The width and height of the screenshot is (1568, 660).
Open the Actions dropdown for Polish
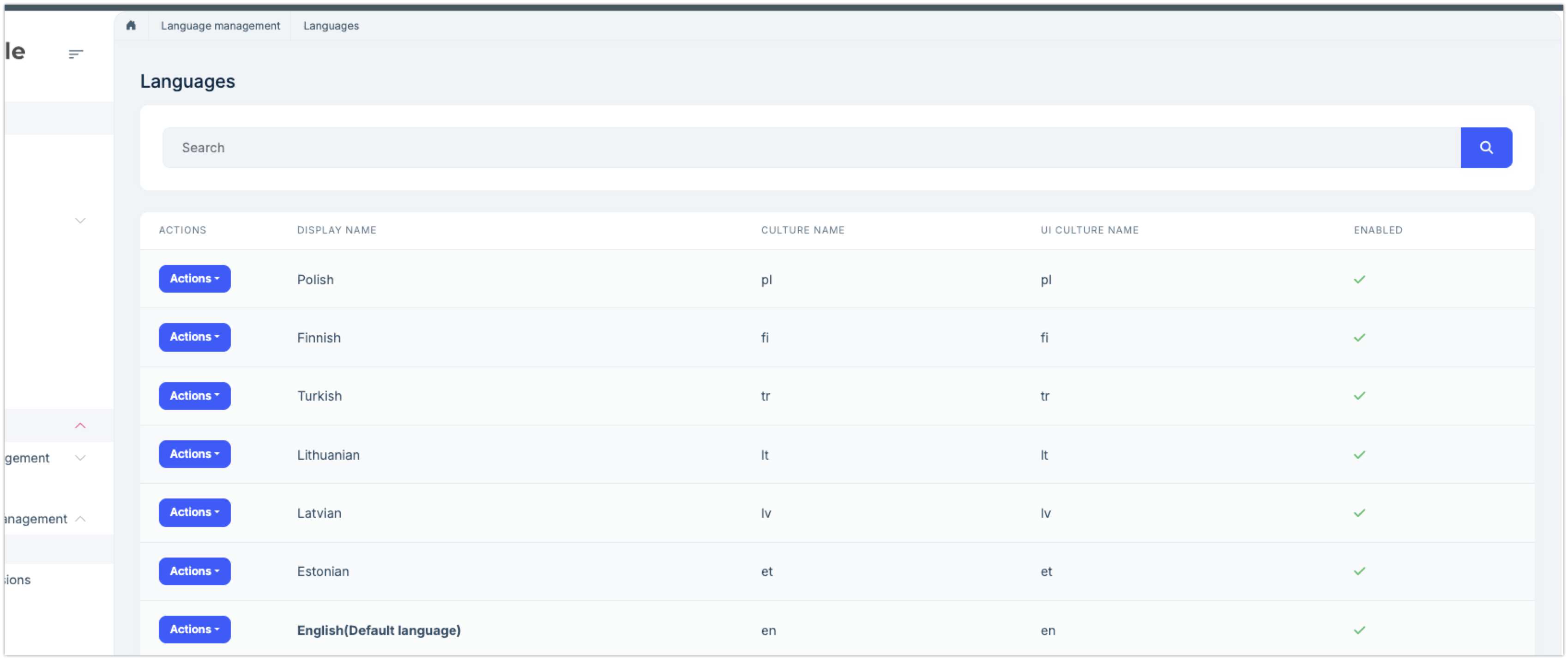pyautogui.click(x=194, y=279)
